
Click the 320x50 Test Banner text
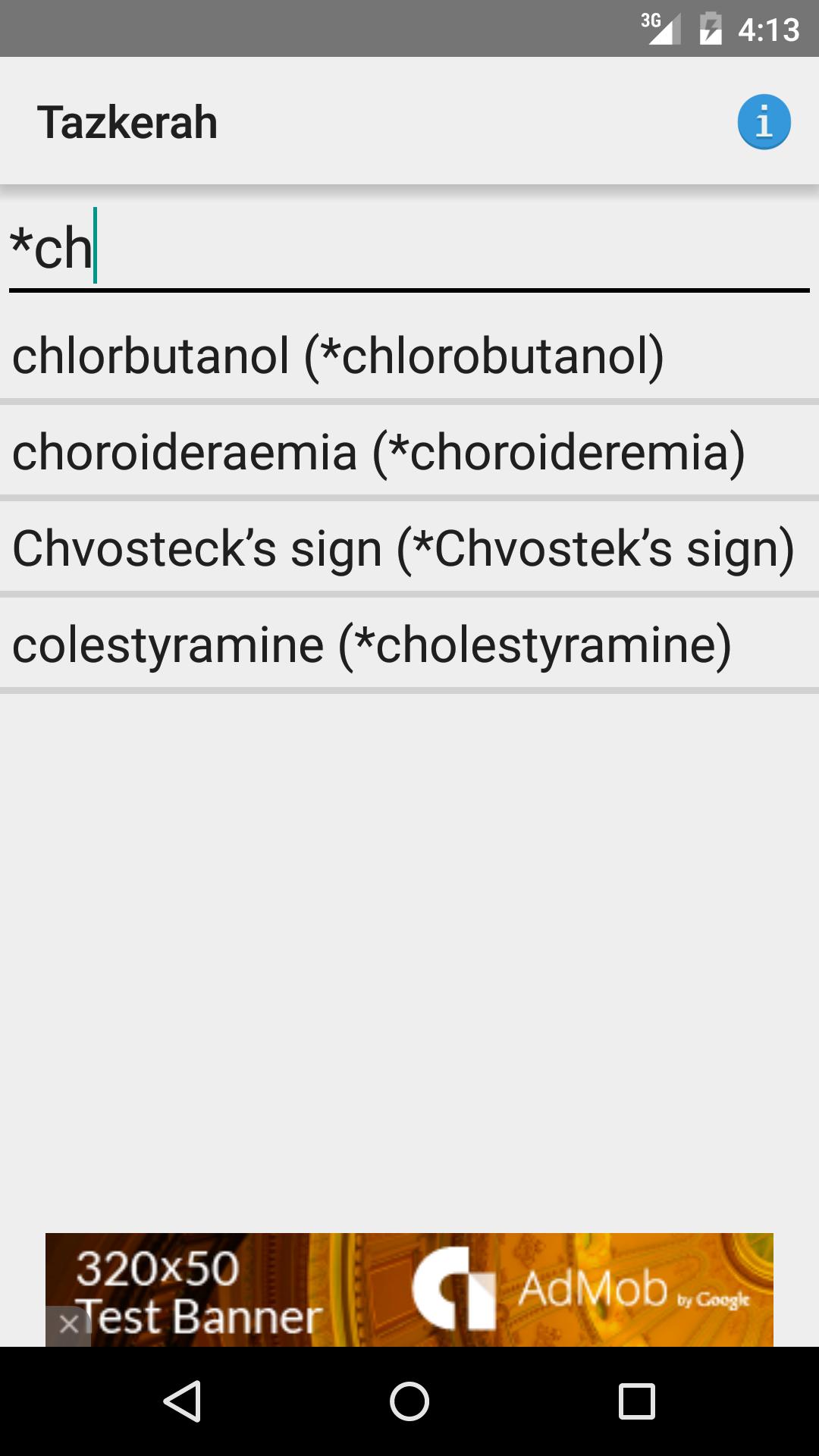[197, 1291]
